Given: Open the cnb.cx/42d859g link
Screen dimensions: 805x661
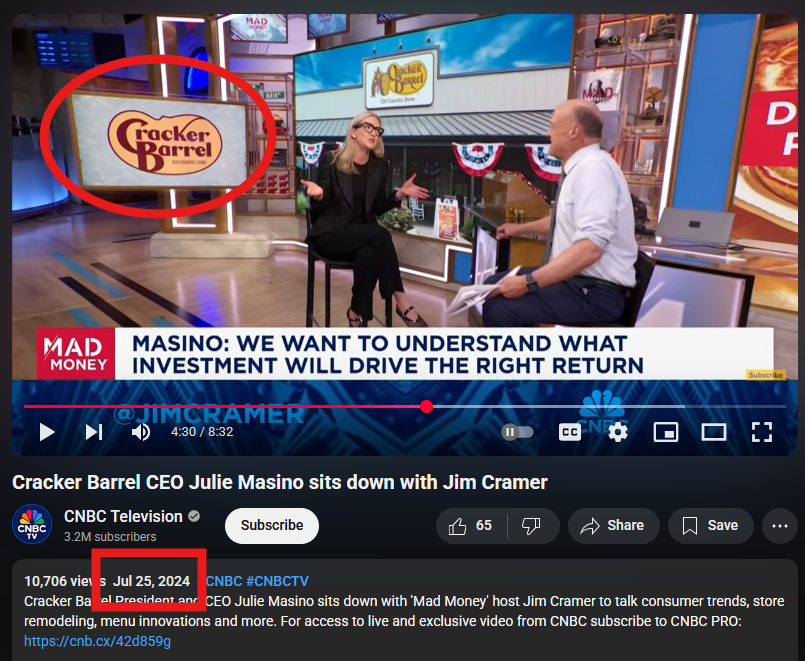Looking at the screenshot, I should click(x=98, y=641).
